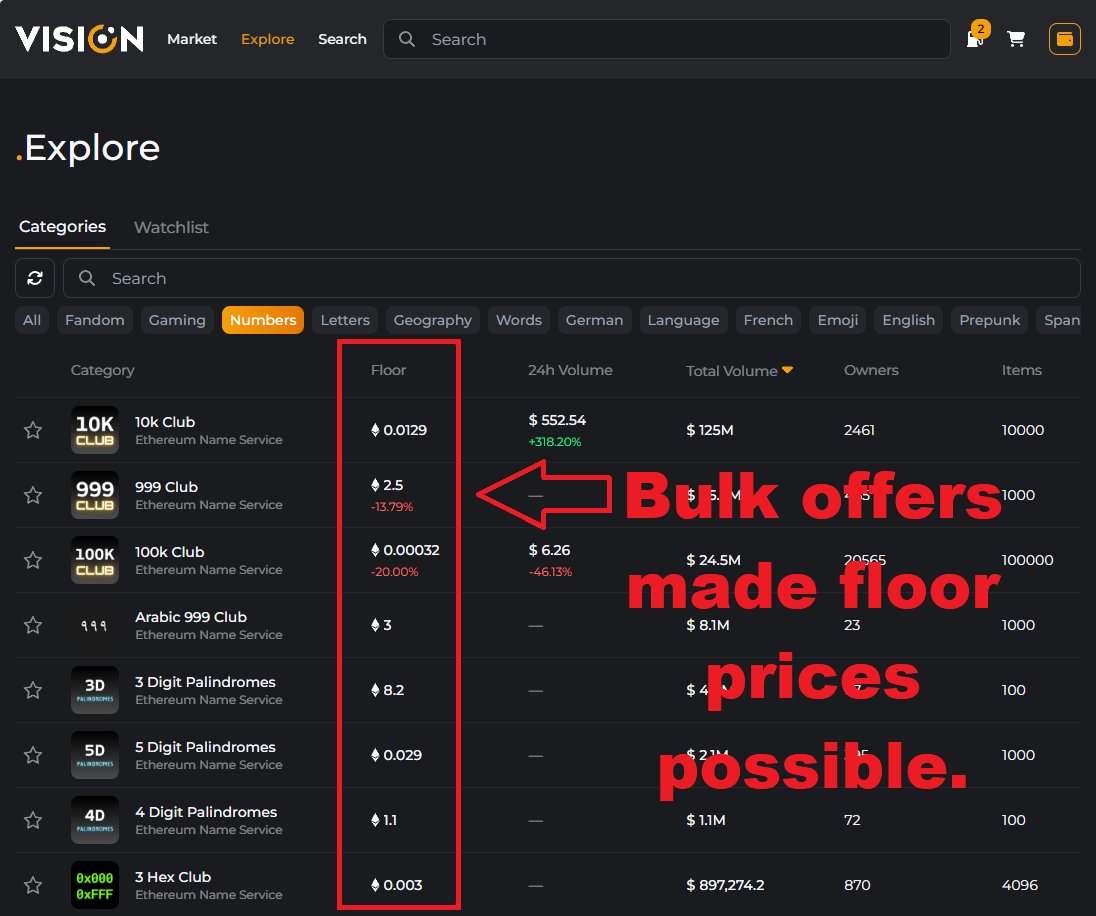This screenshot has width=1096, height=916.
Task: Open the 4 Digit Palindromes name link
Action: [206, 812]
